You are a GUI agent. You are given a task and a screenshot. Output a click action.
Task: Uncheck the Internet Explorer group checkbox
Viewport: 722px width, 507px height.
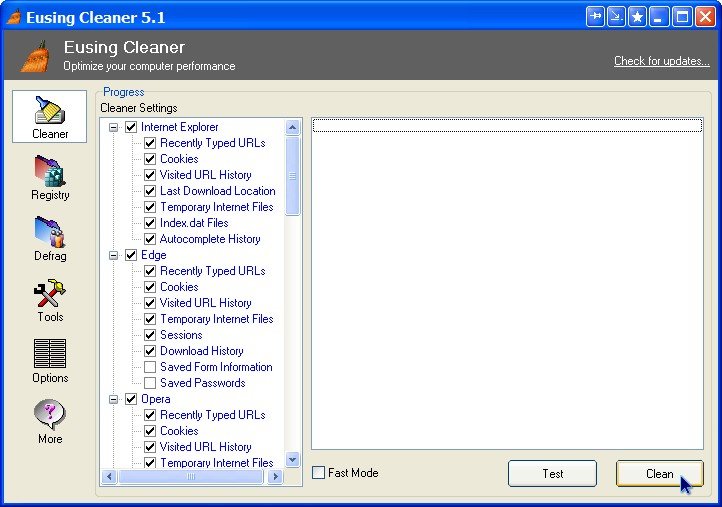(x=131, y=127)
